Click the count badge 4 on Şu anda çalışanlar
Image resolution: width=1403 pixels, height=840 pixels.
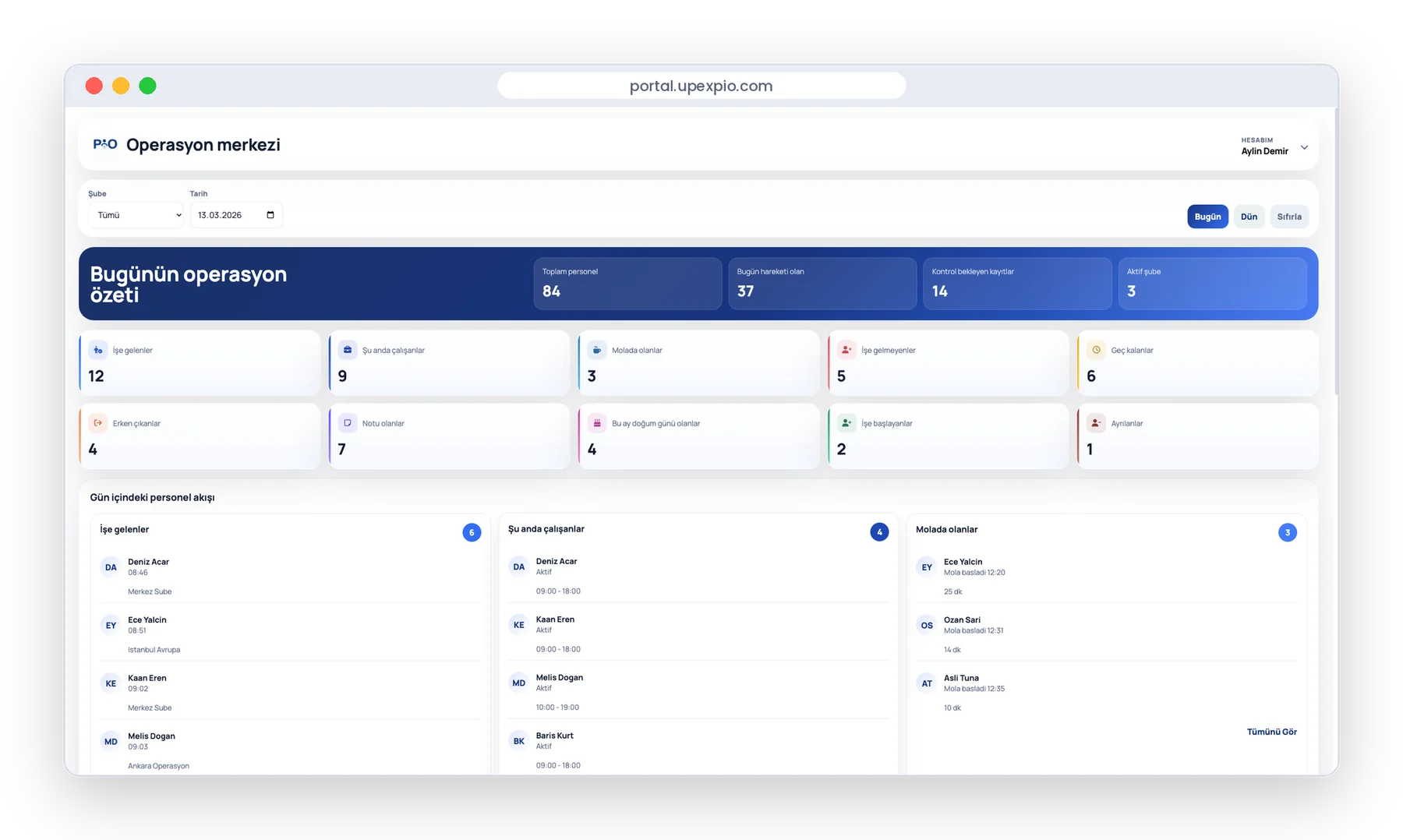[879, 532]
